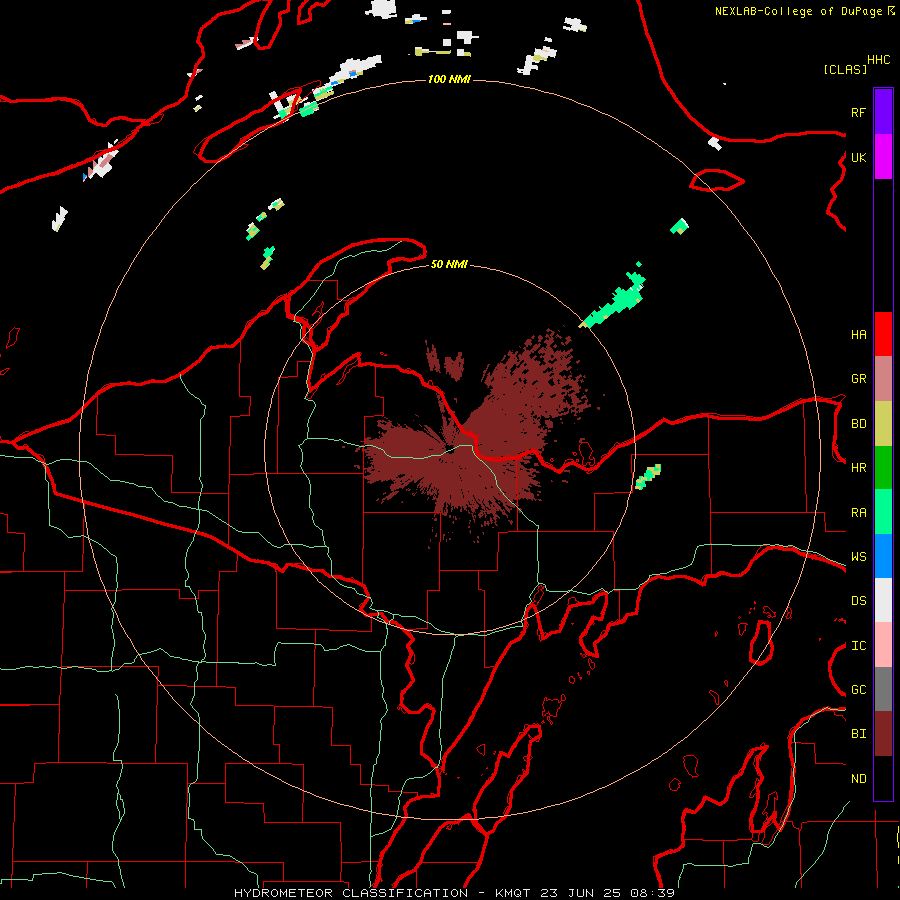Click the 'BD' legend label text
Image resolution: width=900 pixels, height=900 pixels.
click(x=858, y=424)
